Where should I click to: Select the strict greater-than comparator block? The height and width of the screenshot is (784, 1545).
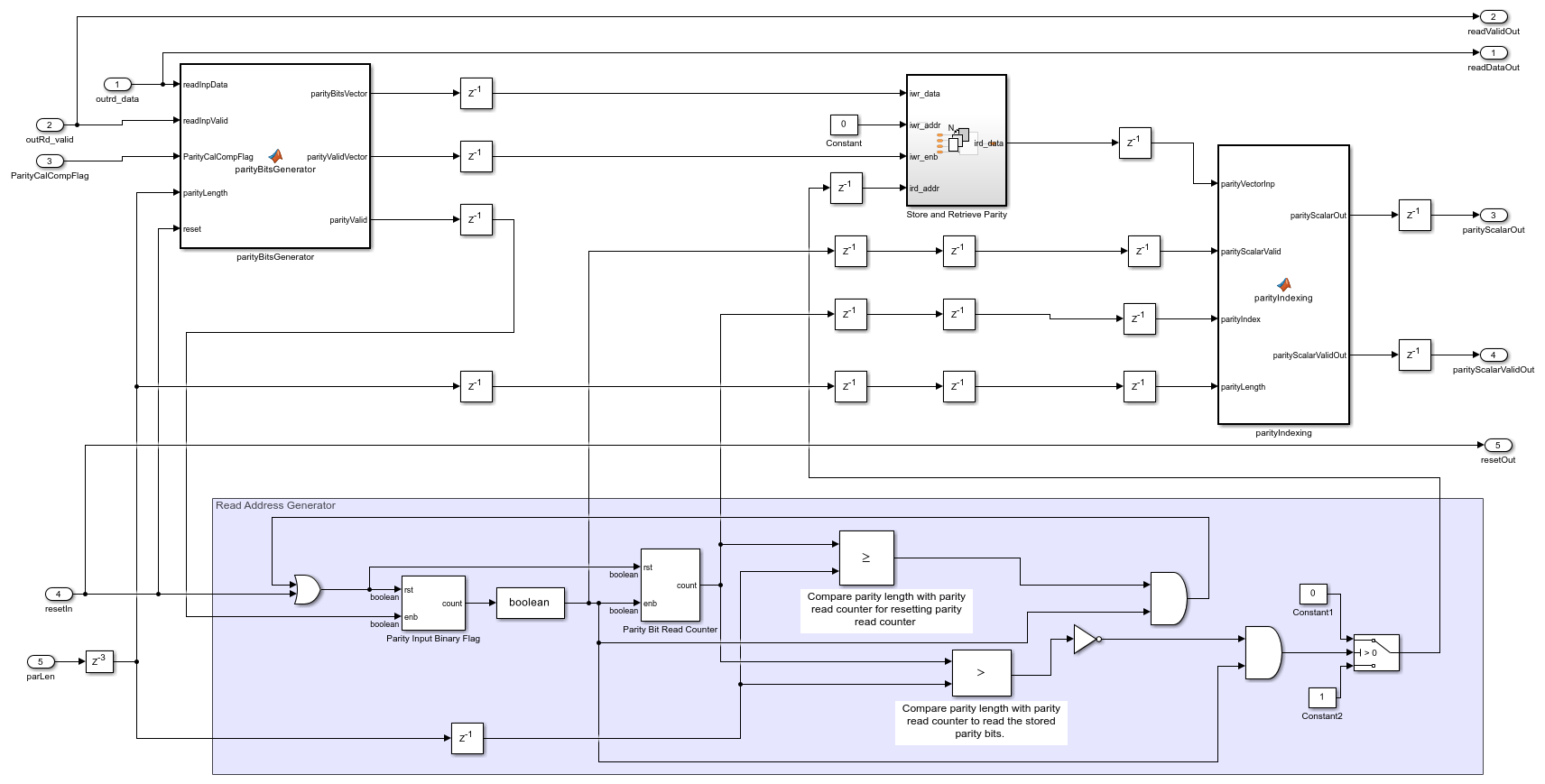(981, 672)
